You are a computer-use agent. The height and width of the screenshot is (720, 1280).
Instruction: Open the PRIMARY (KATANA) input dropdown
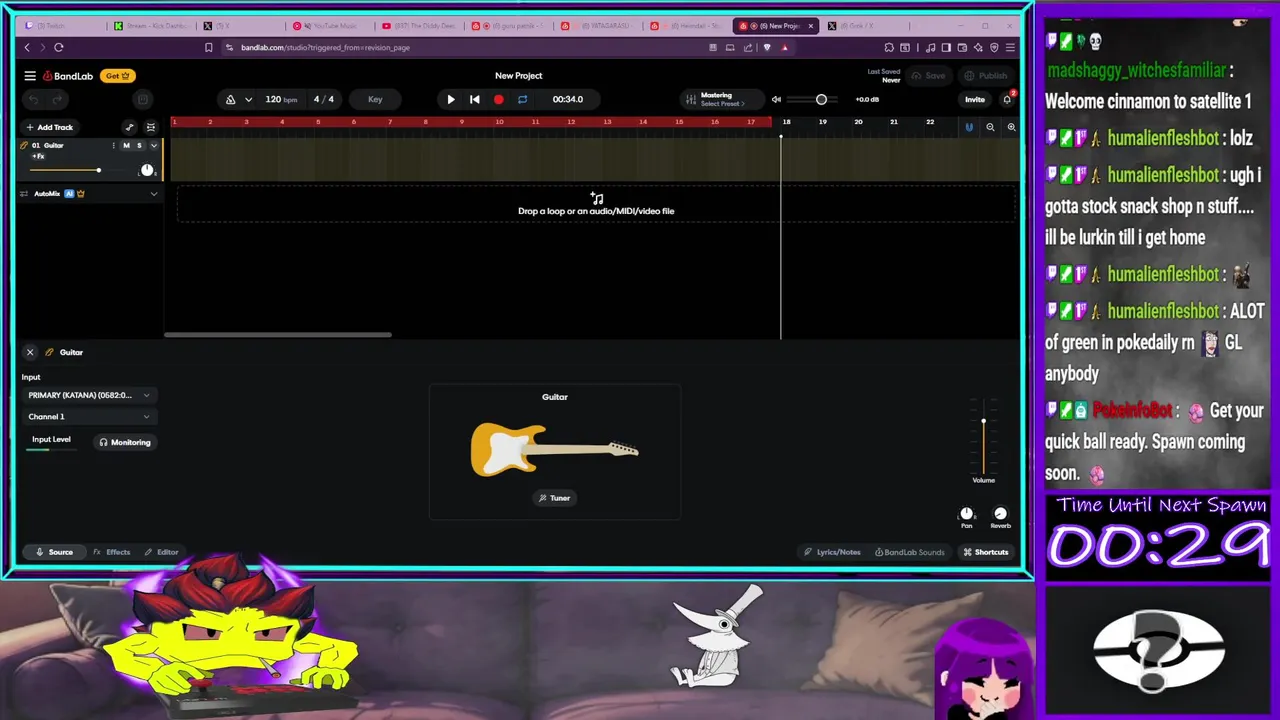[89, 395]
